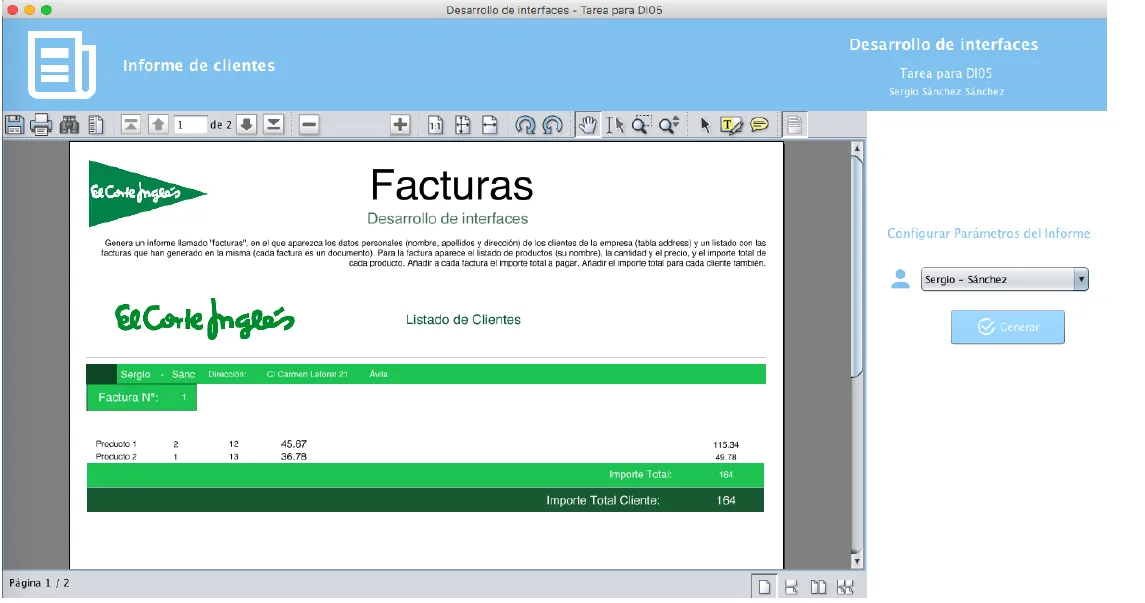1145x603 pixels.
Task: Click the document properties page icon next to the binoculars
Action: [96, 125]
